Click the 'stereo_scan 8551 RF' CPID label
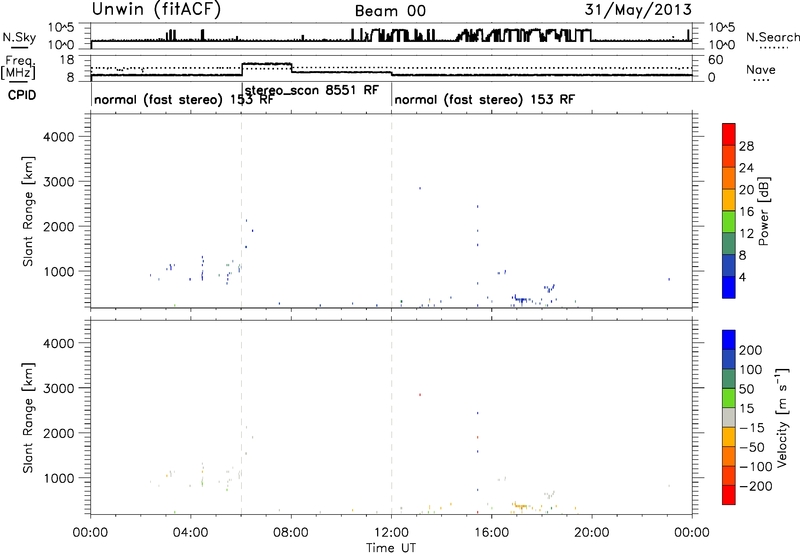 (312, 90)
